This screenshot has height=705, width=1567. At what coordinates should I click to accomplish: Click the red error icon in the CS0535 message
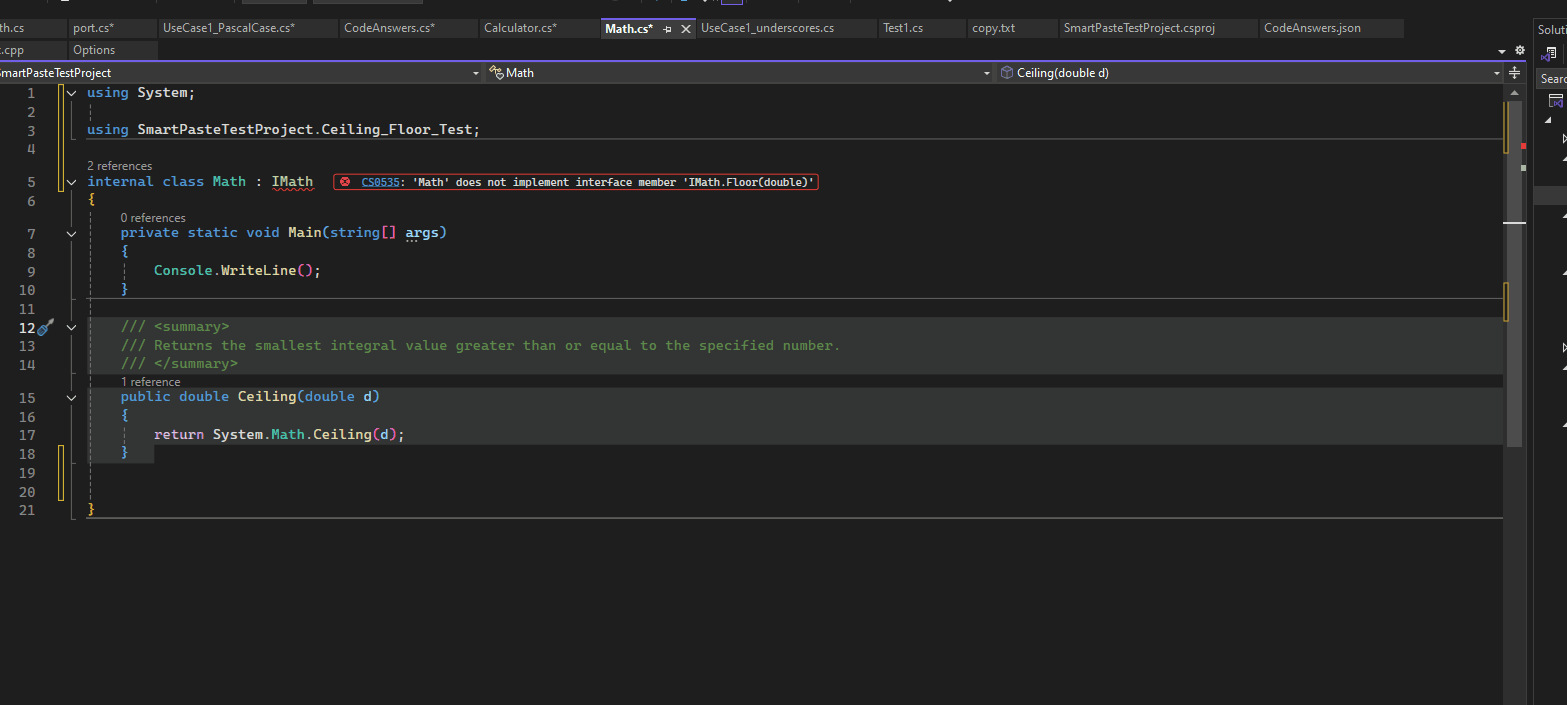345,182
